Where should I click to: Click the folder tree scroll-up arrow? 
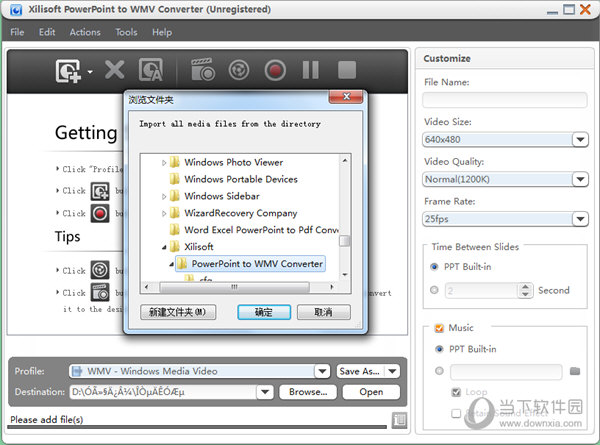[x=345, y=160]
